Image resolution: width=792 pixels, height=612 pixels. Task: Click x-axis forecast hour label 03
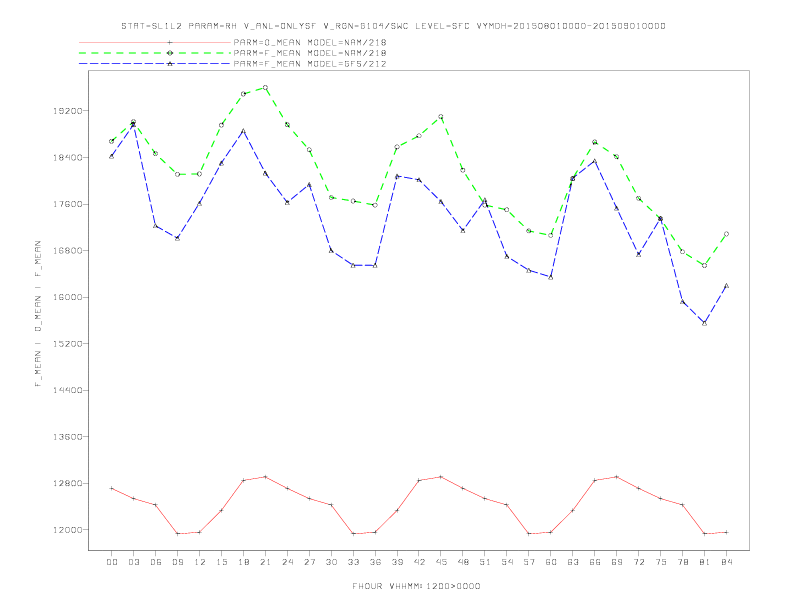(x=133, y=562)
